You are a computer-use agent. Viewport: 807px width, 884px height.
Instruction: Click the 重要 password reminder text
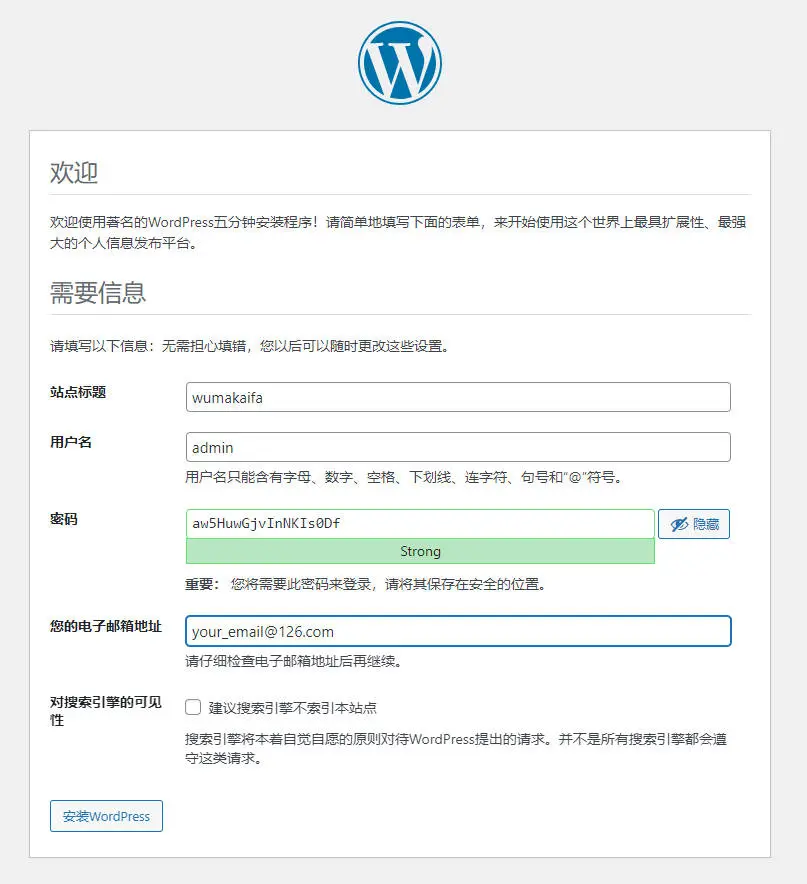(366, 584)
